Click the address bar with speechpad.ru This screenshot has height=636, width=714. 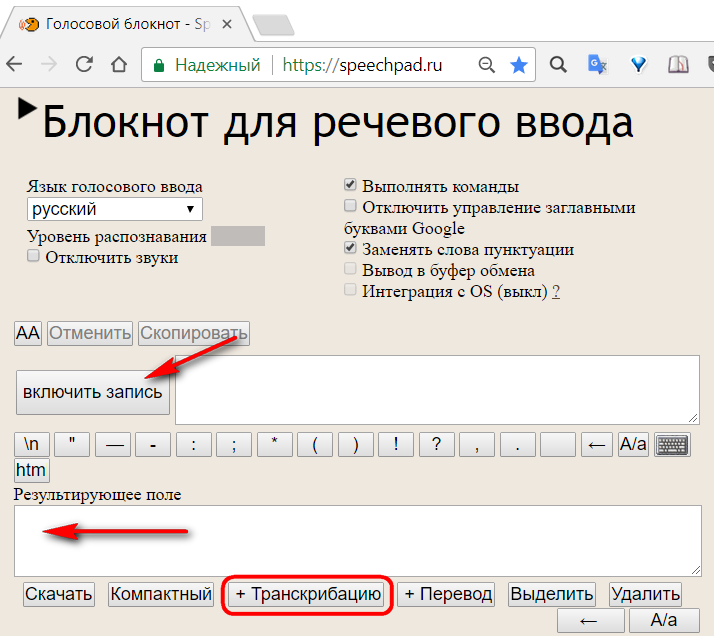click(338, 65)
